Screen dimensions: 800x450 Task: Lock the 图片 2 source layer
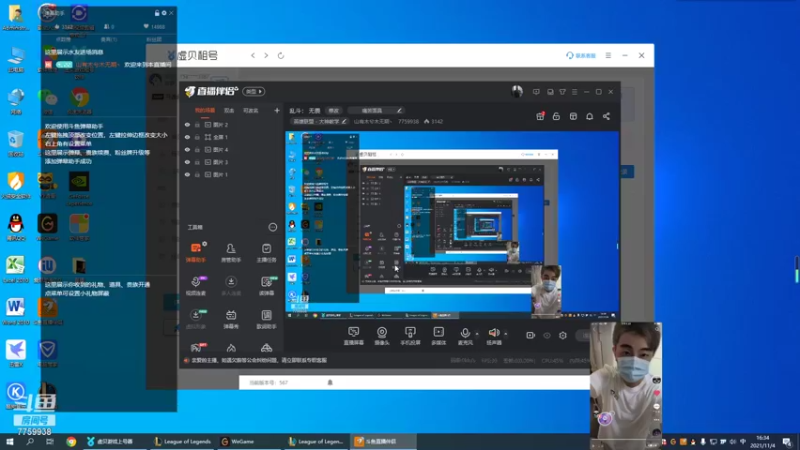(x=197, y=124)
